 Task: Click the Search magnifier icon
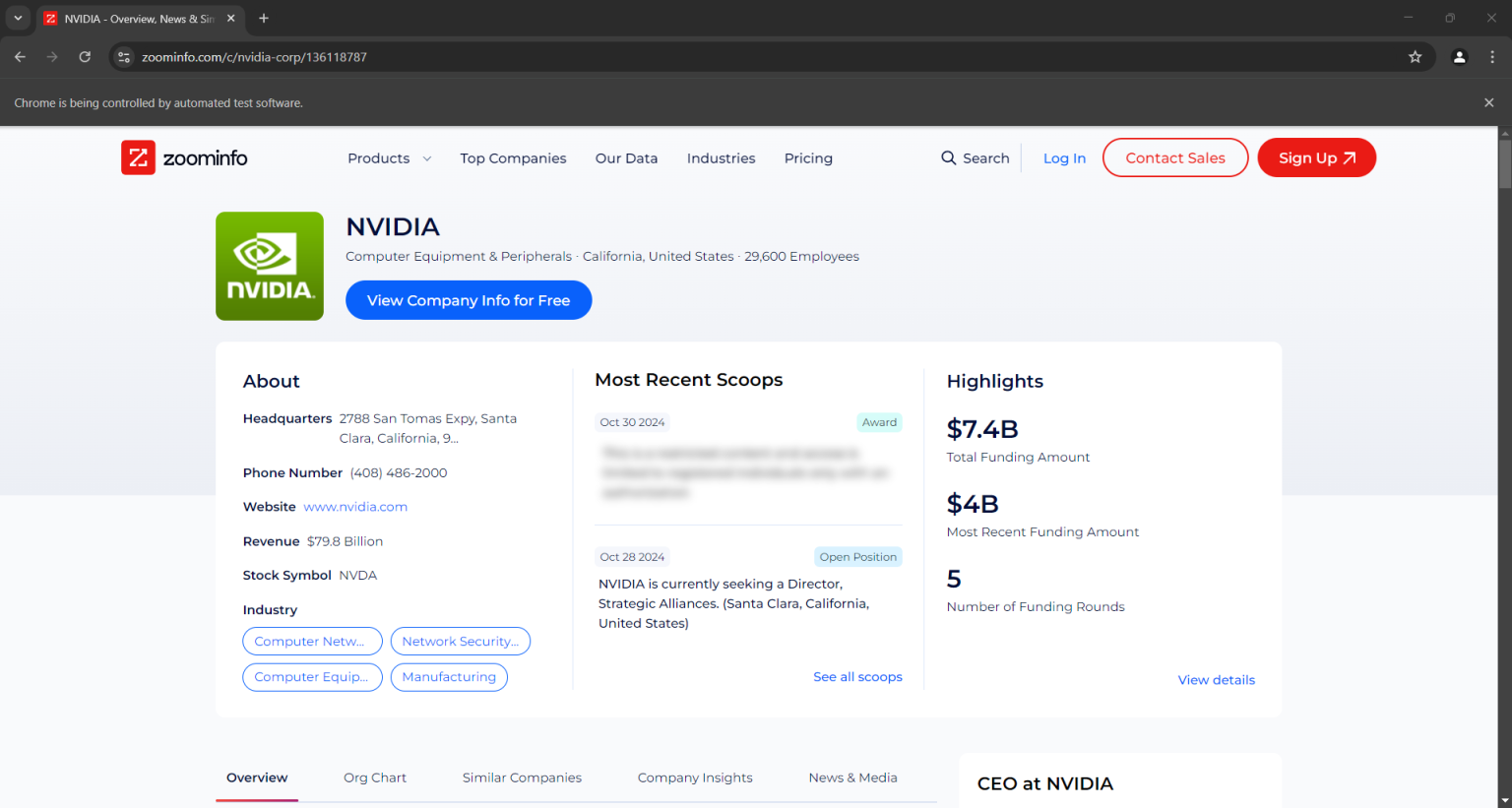(948, 158)
